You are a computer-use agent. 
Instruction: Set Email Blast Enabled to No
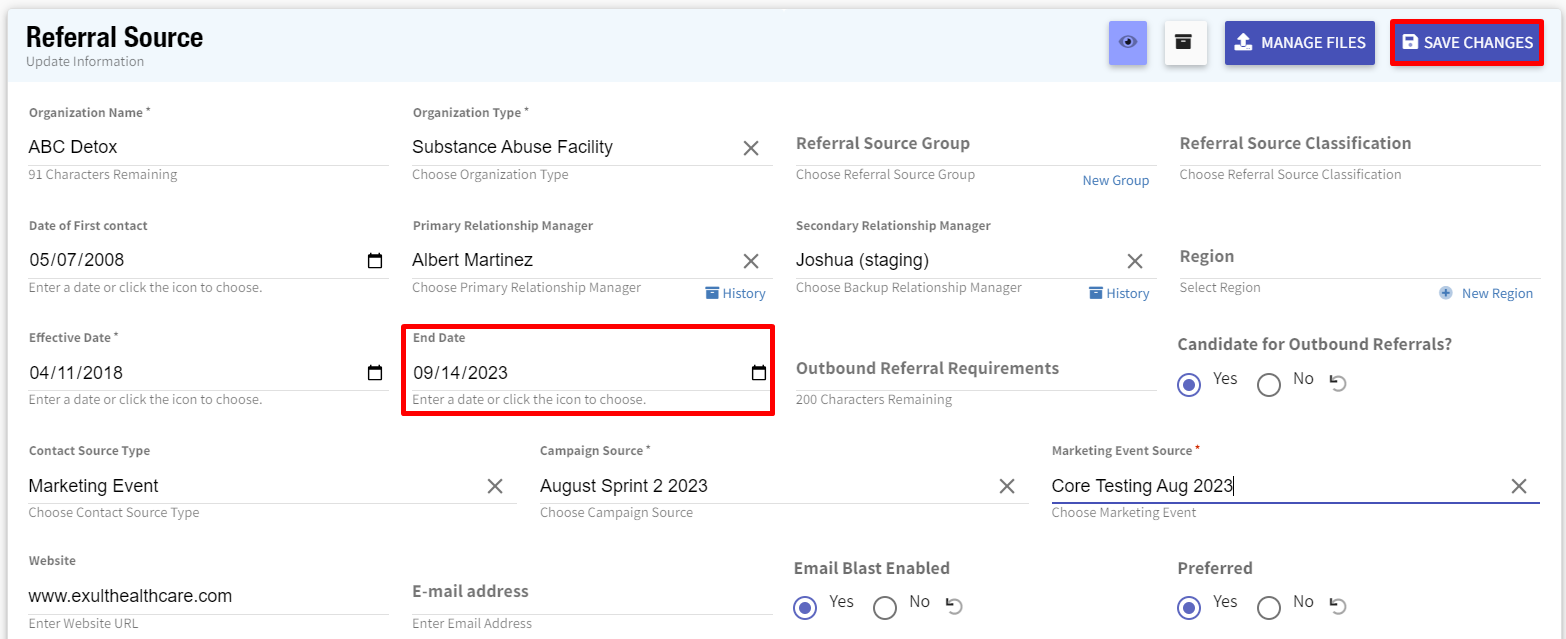click(885, 607)
